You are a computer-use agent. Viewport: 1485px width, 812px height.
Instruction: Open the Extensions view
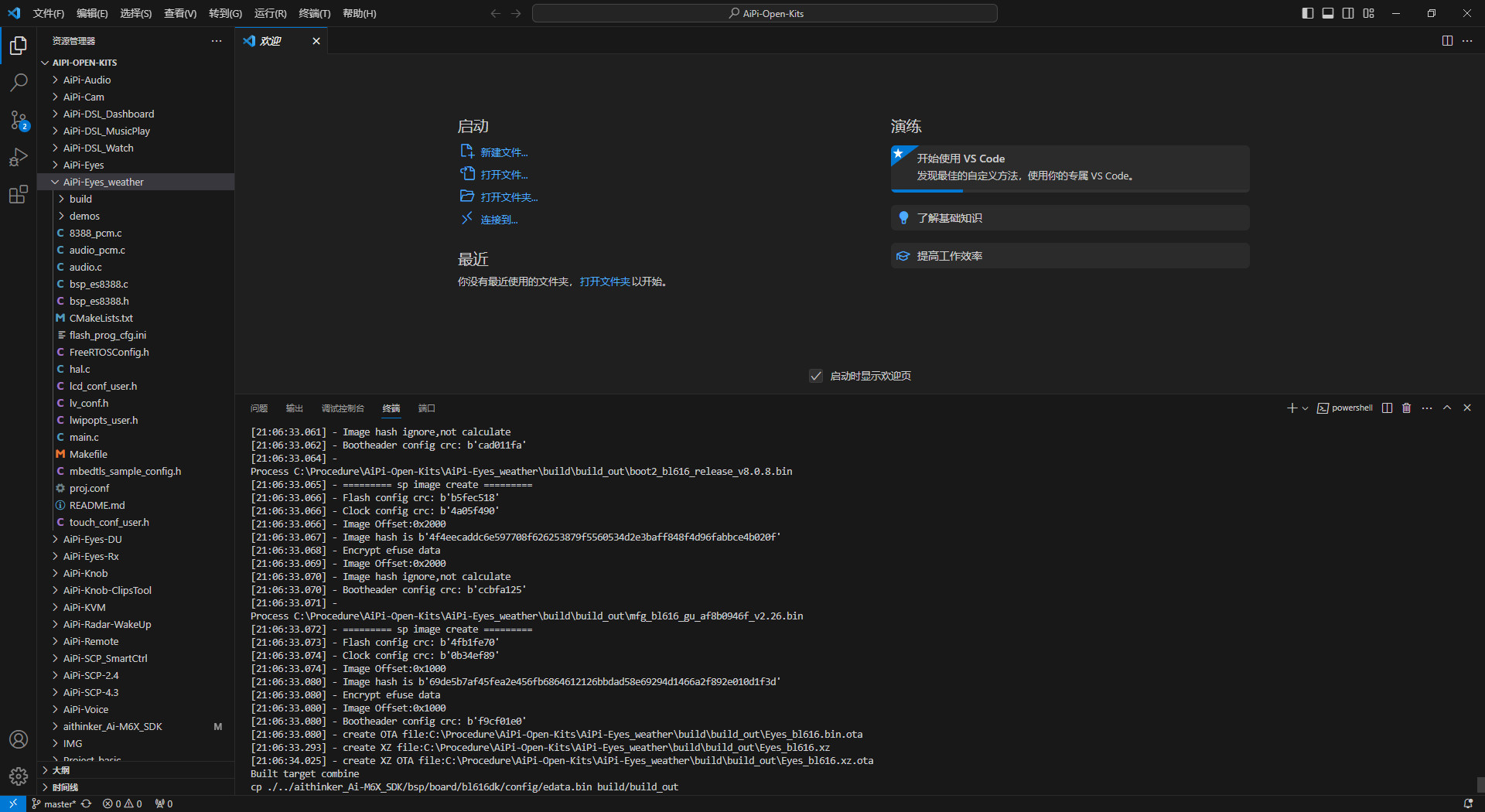click(19, 194)
